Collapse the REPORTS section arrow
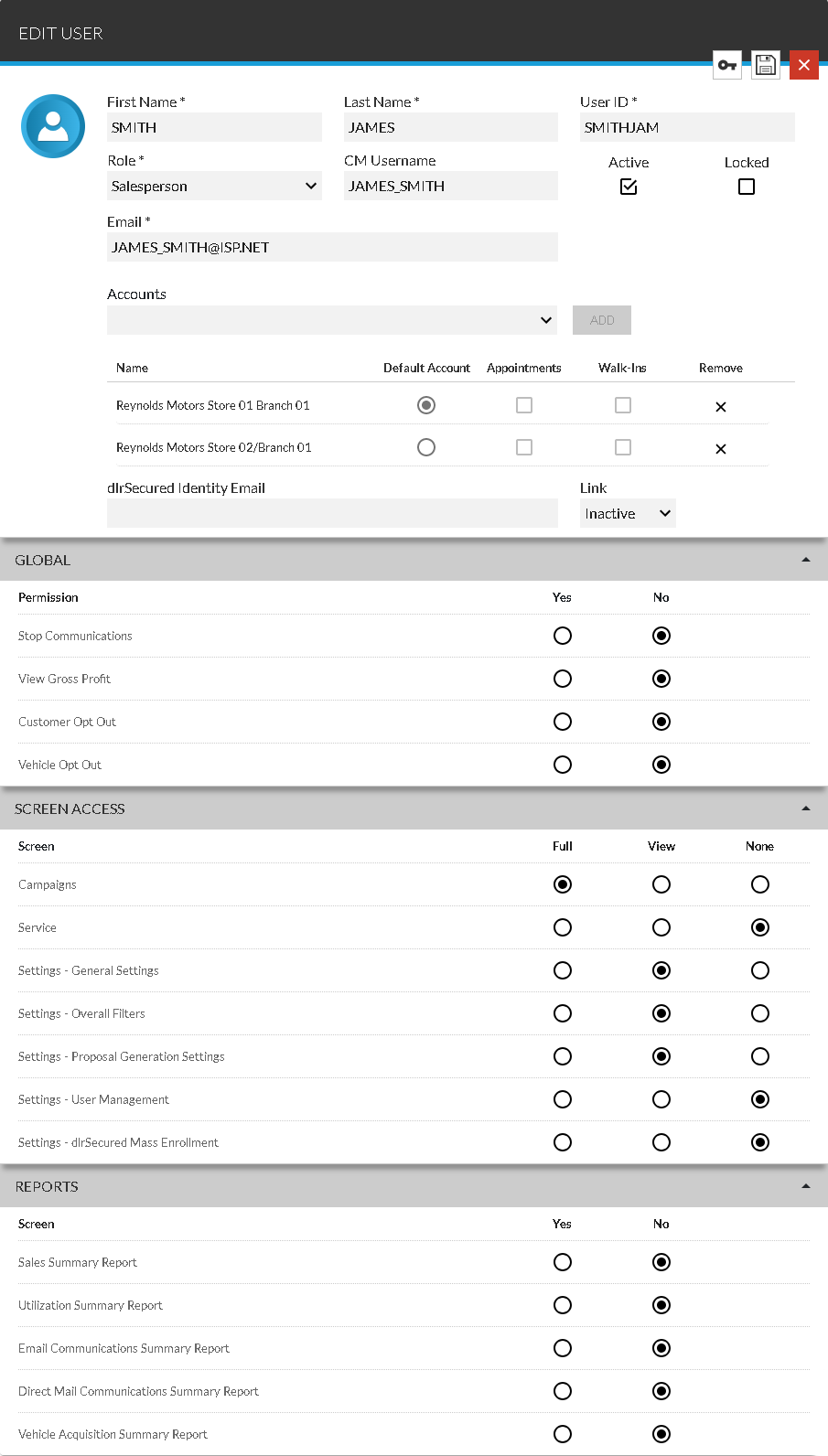Image resolution: width=828 pixels, height=1456 pixels. (806, 1186)
